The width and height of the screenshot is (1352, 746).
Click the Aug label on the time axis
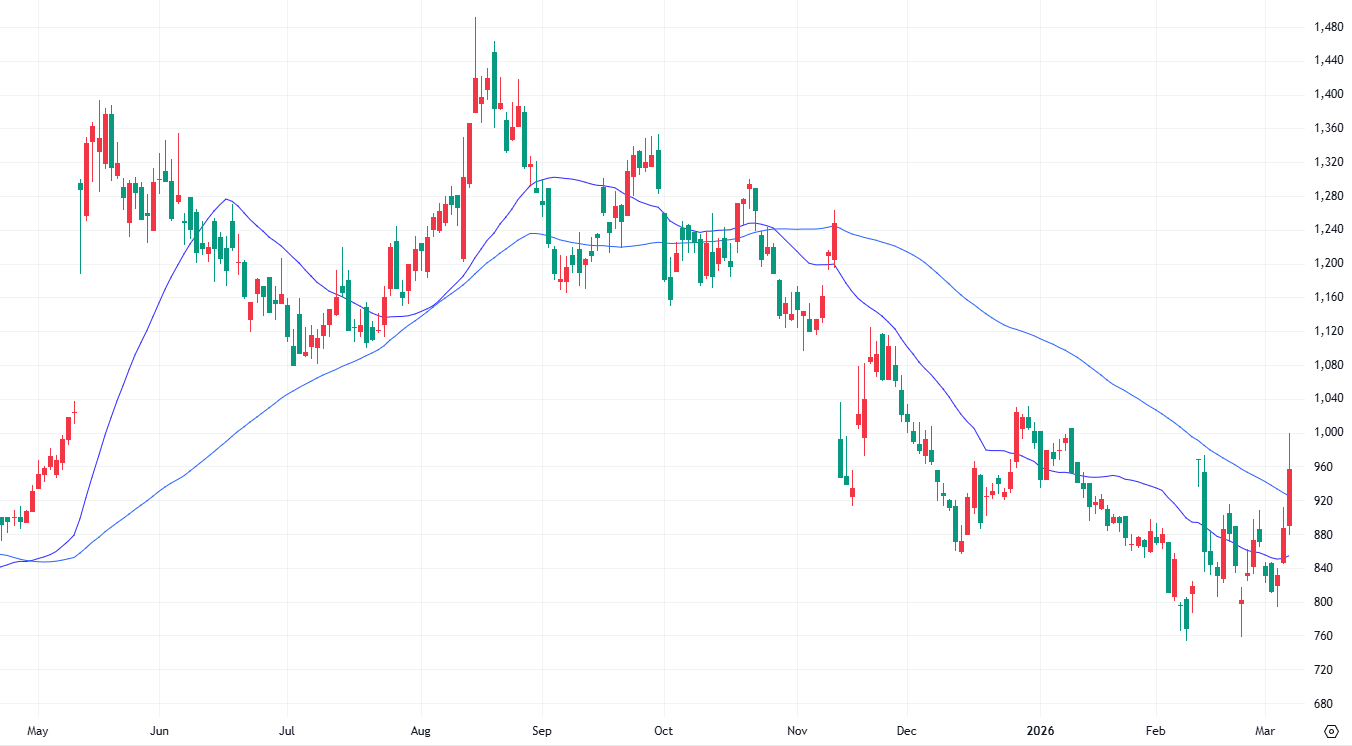coord(421,731)
